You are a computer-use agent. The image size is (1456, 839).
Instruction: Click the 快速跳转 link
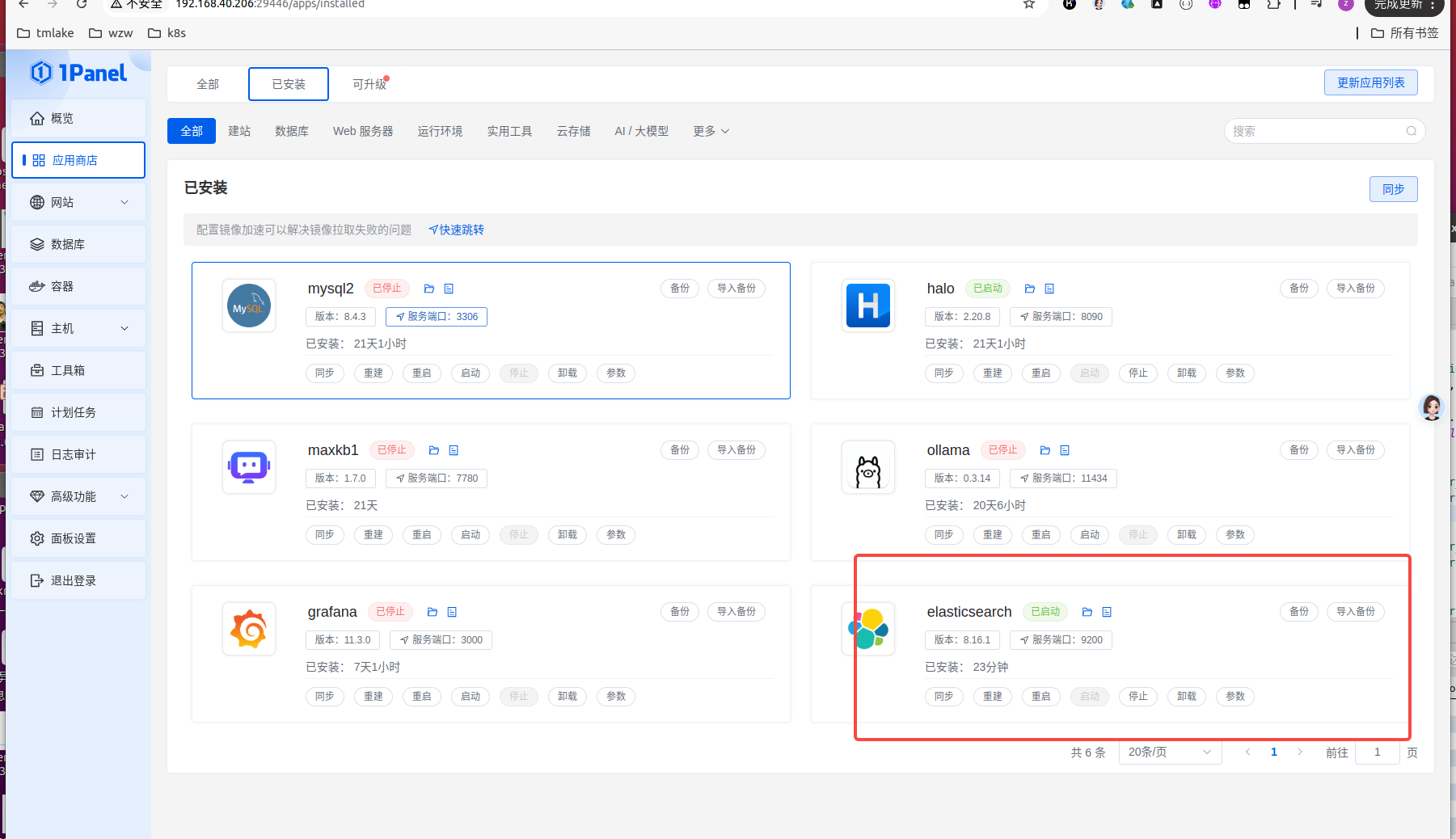pos(457,230)
